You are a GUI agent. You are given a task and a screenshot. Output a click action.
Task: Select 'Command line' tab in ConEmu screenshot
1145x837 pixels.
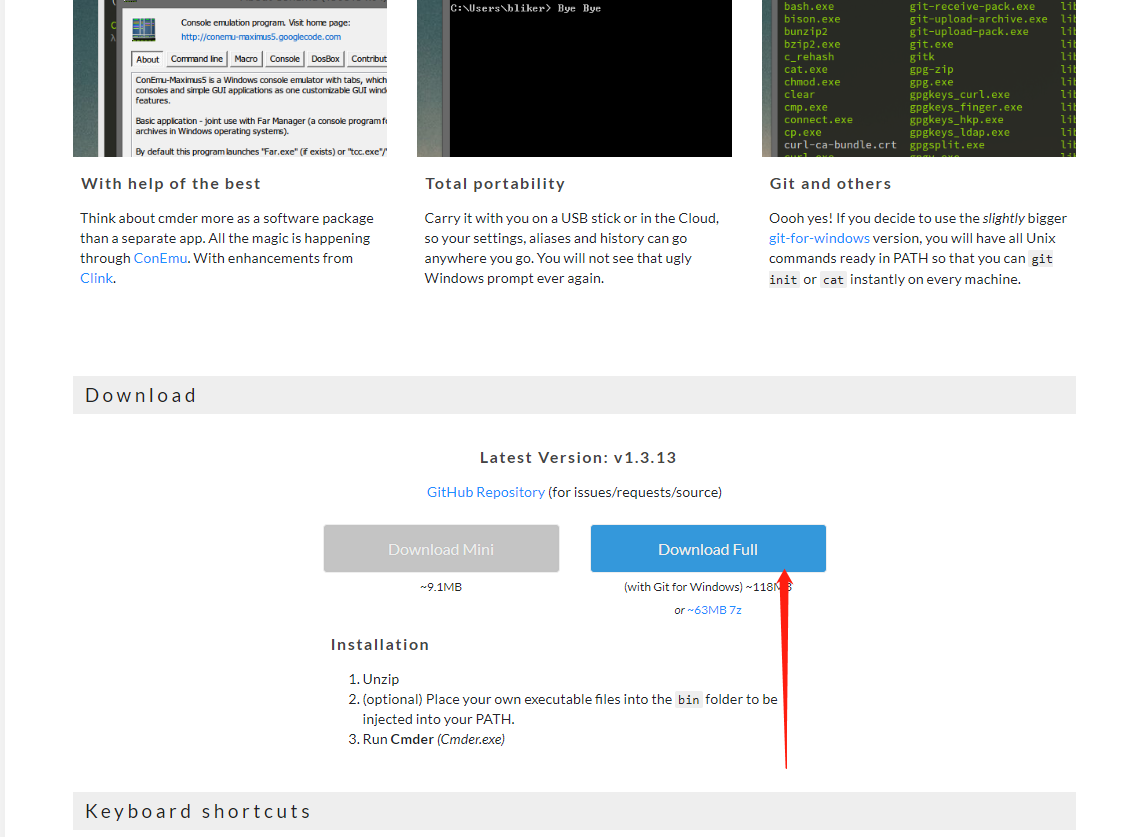(x=196, y=59)
